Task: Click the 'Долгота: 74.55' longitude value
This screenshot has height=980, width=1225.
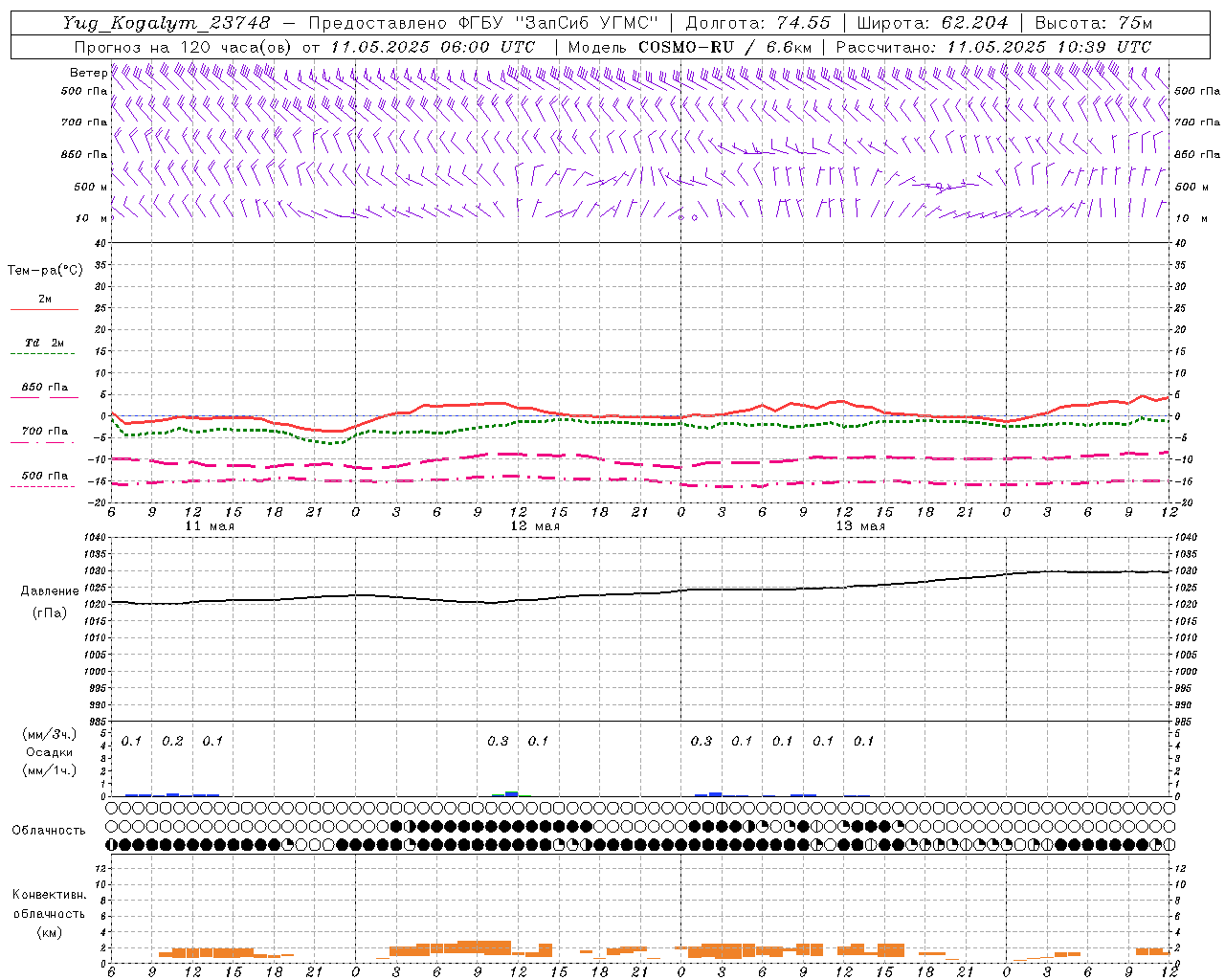Action: click(759, 23)
